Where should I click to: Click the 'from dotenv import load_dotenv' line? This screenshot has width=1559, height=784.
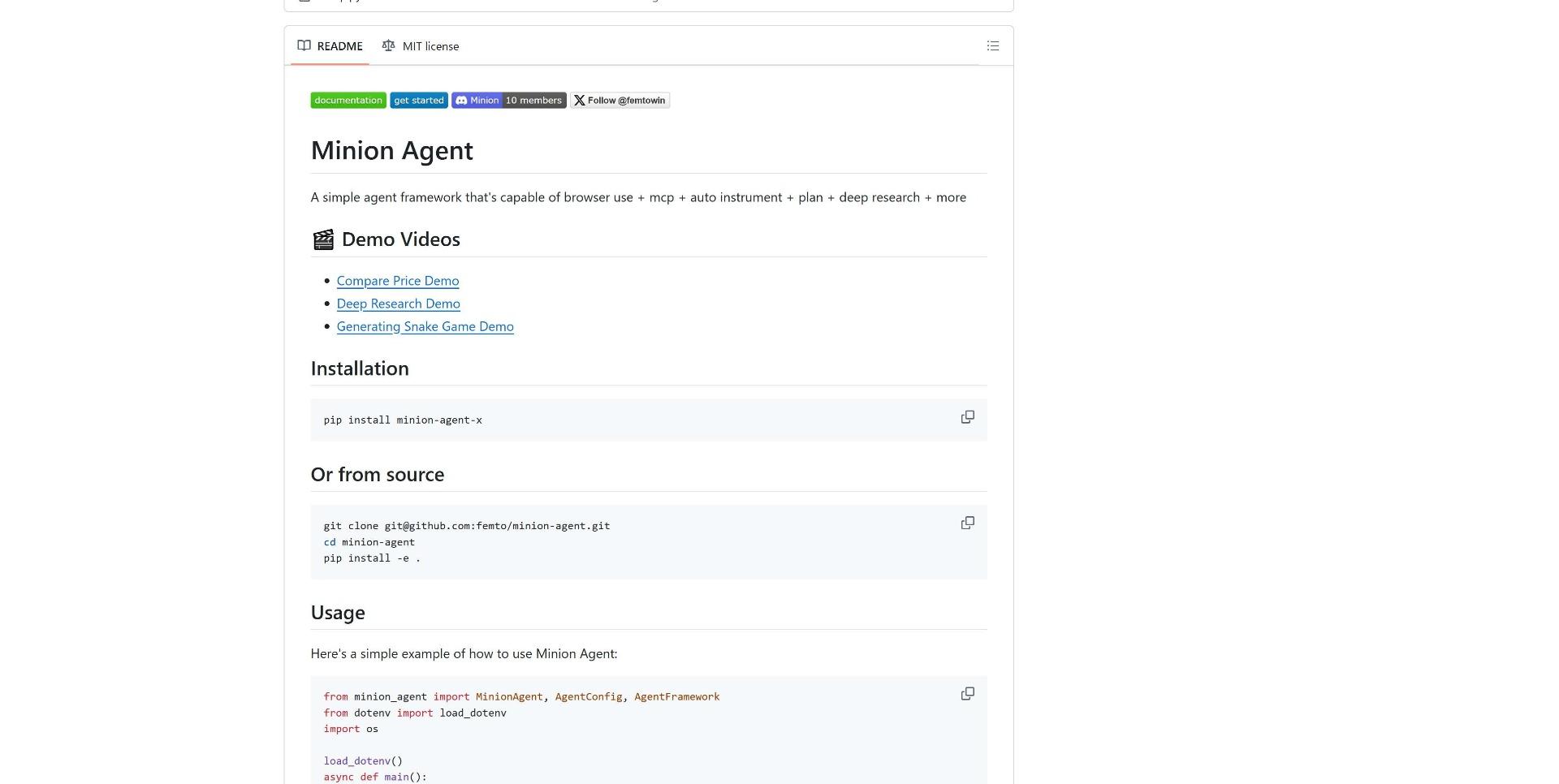(x=415, y=713)
